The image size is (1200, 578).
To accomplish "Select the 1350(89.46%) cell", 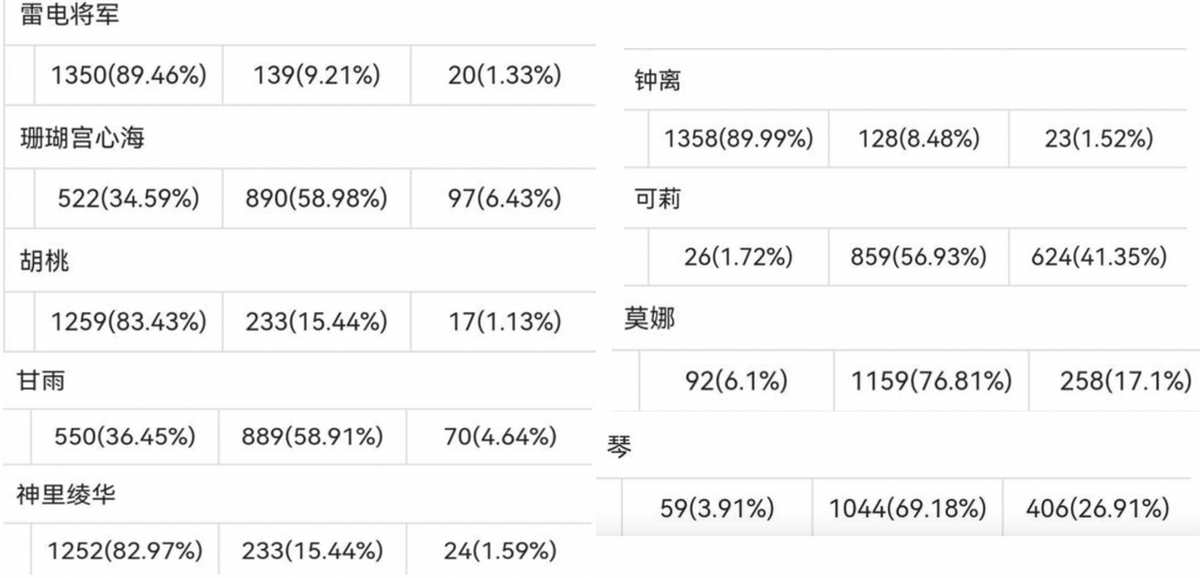I will coord(128,75).
